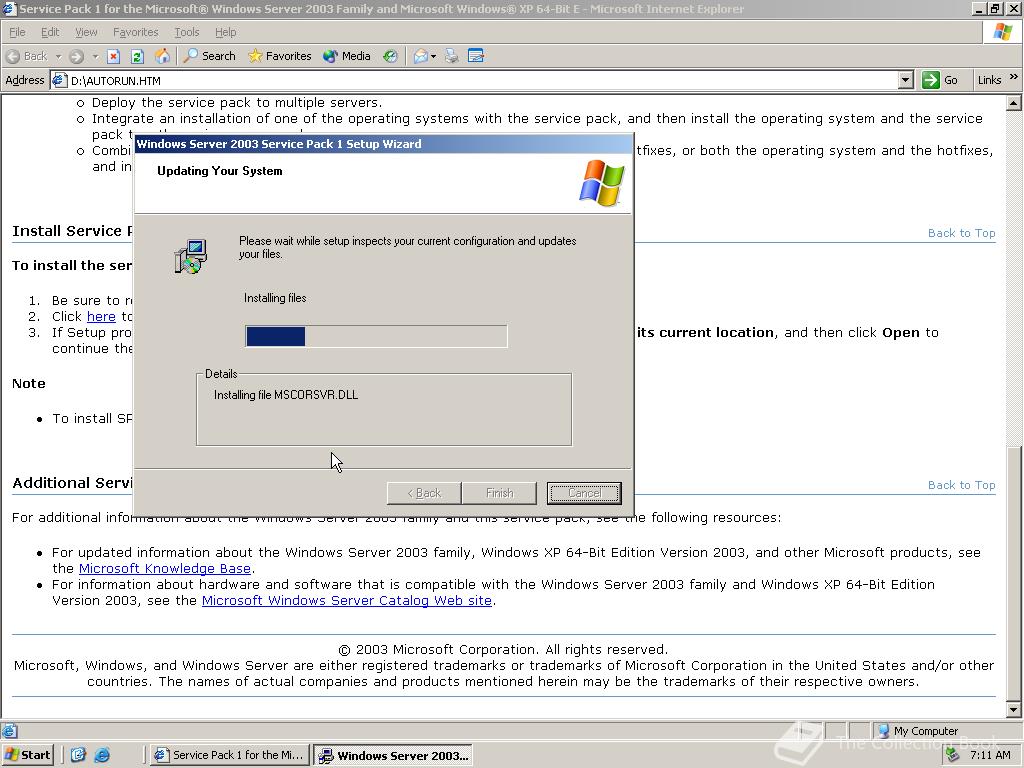Open the Search pane in IE
The width and height of the screenshot is (1024, 768).
click(x=210, y=56)
